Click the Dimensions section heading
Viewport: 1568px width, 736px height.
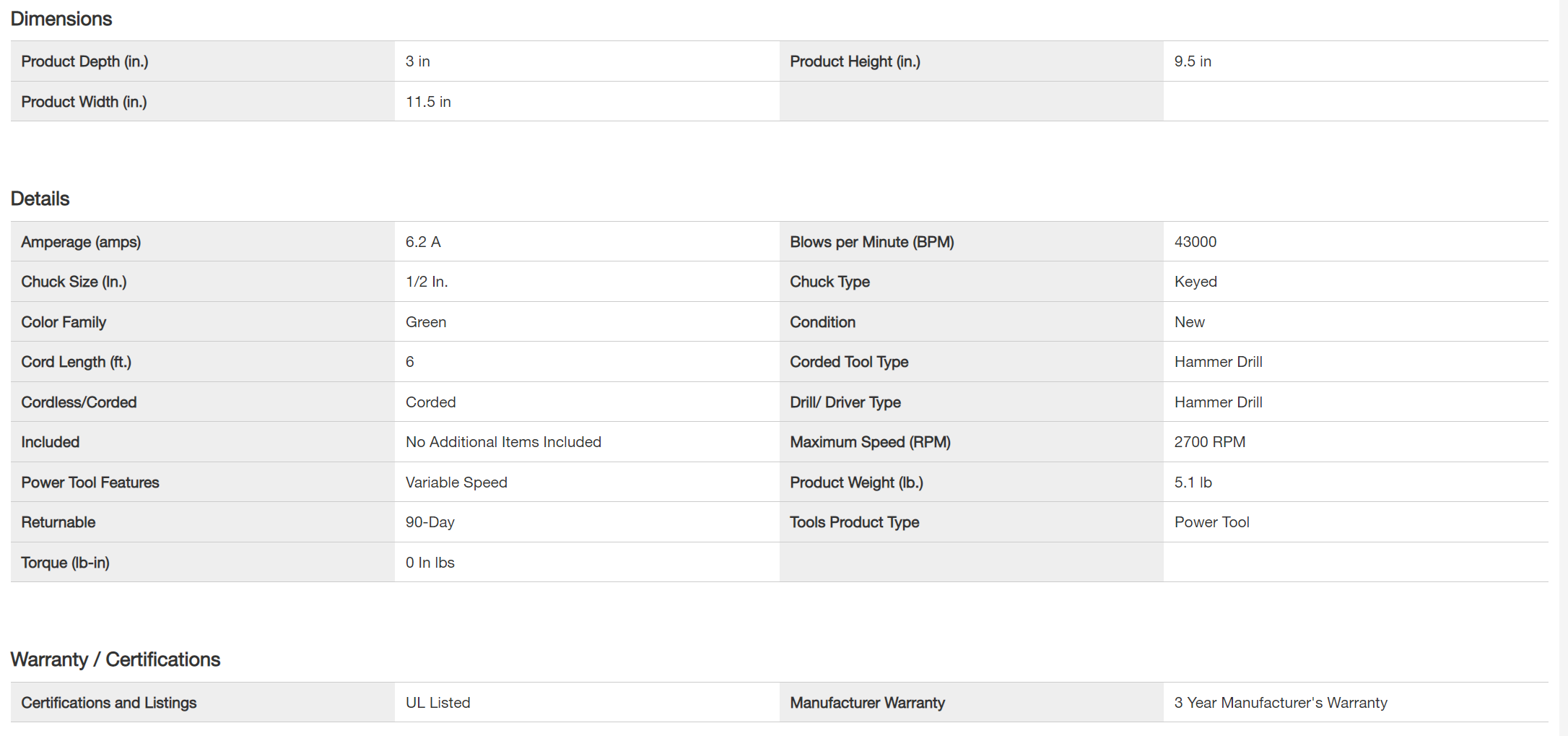[x=61, y=19]
